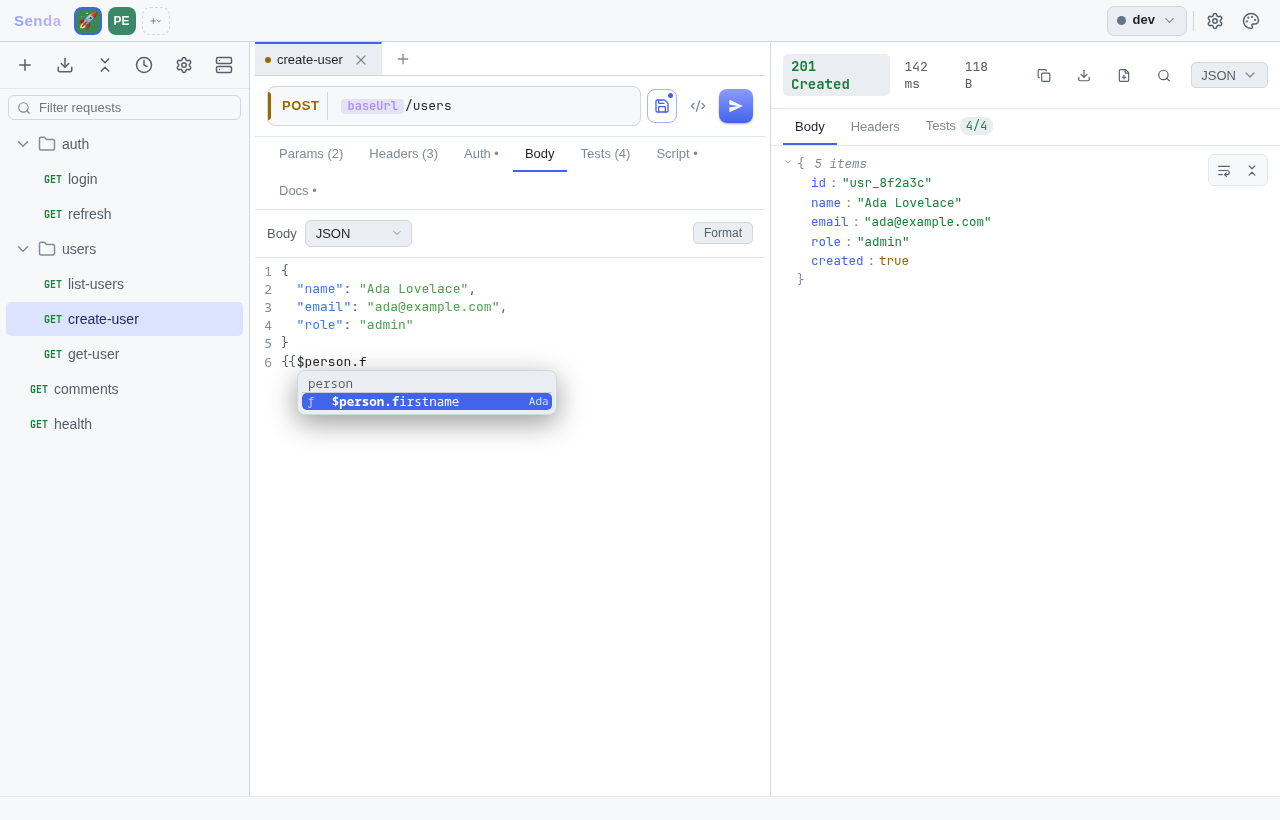This screenshot has width=1280, height=820.
Task: Collapse all nodes in response viewer
Action: pos(1252,170)
